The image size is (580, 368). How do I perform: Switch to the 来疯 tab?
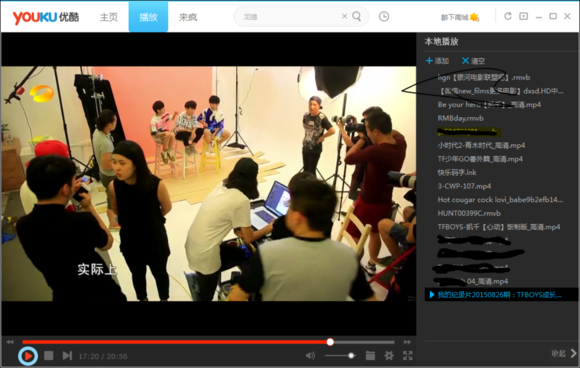point(188,17)
